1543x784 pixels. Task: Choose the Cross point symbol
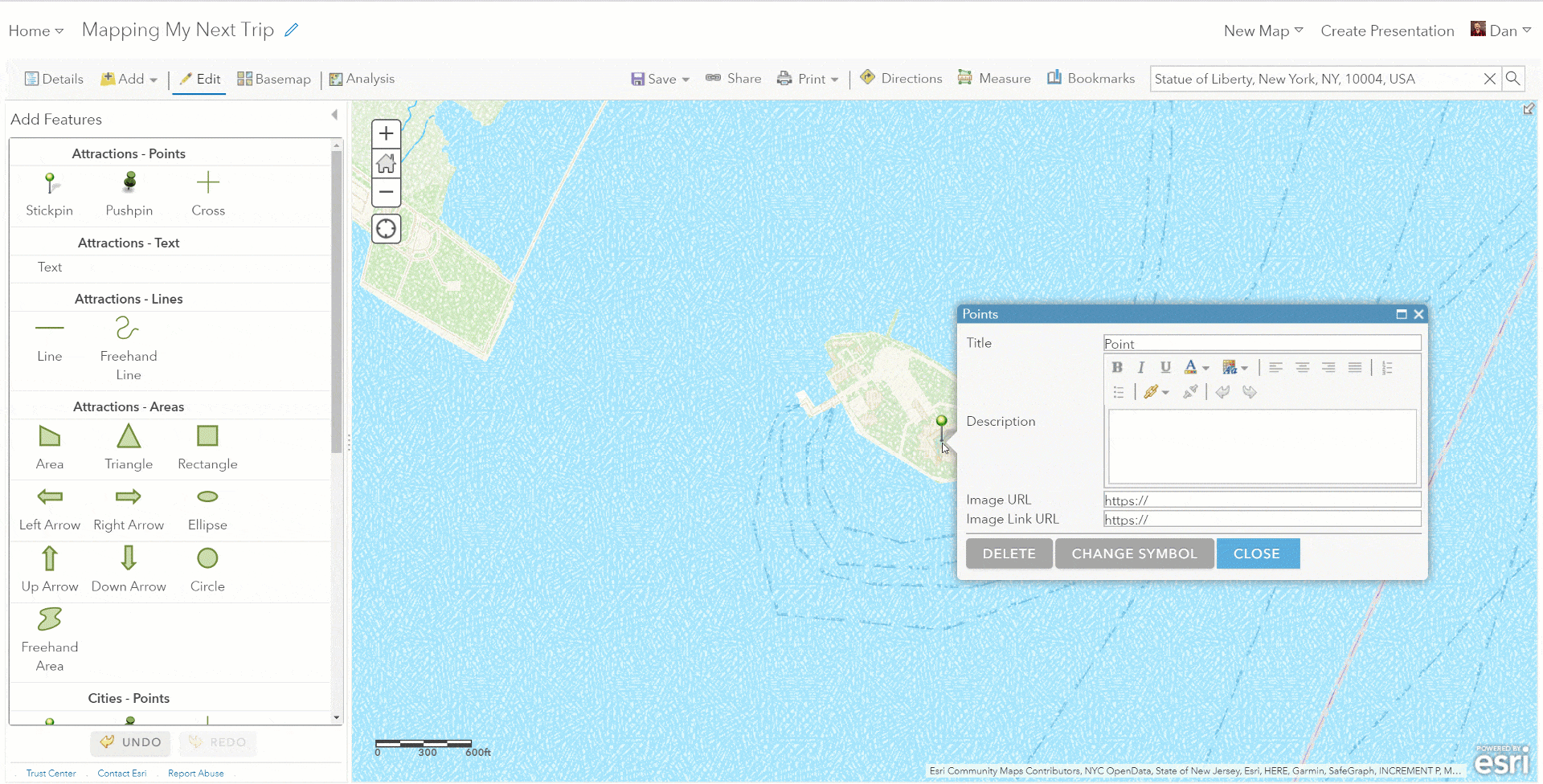tap(208, 194)
